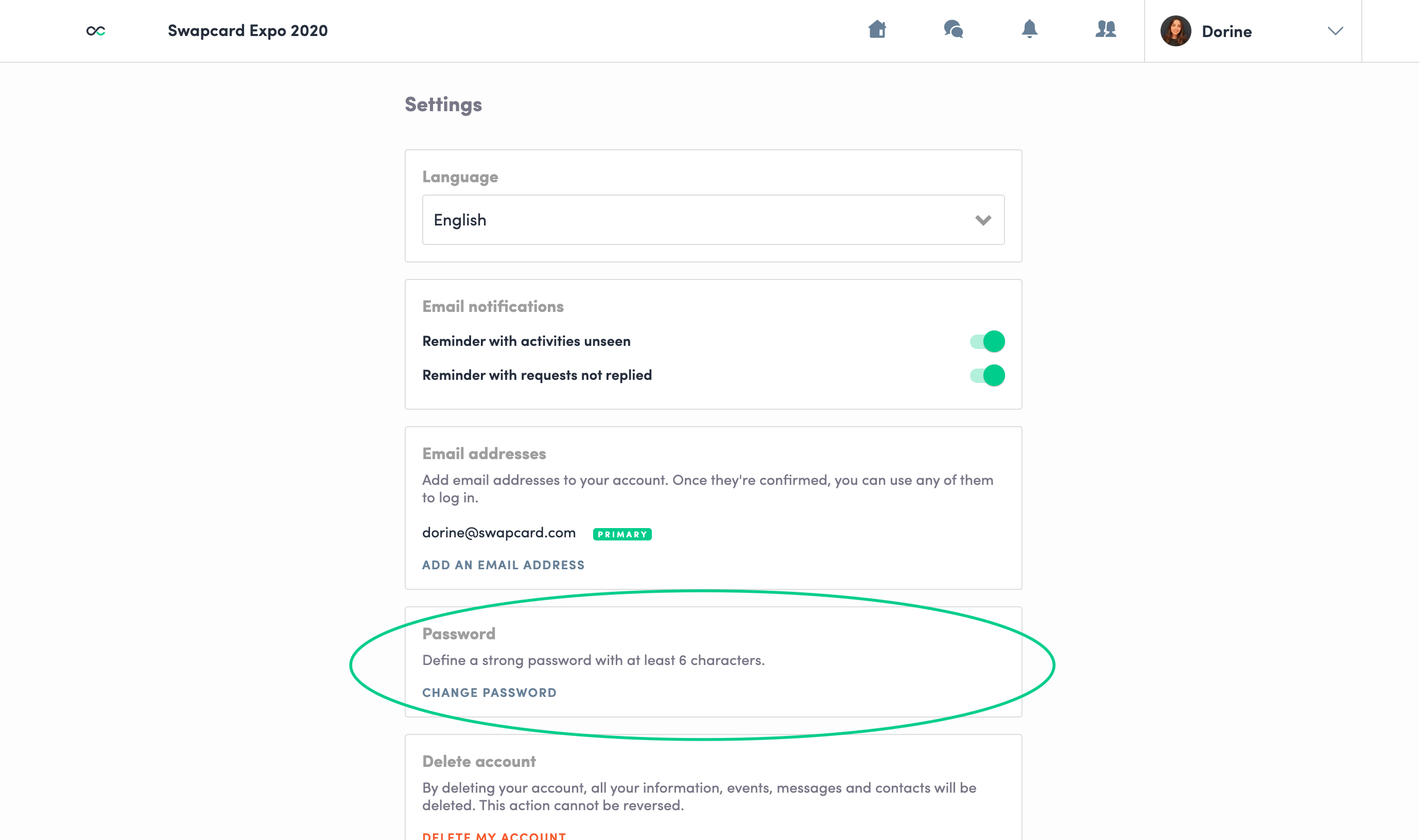
Task: Click the Settings page heading
Action: pos(443,104)
